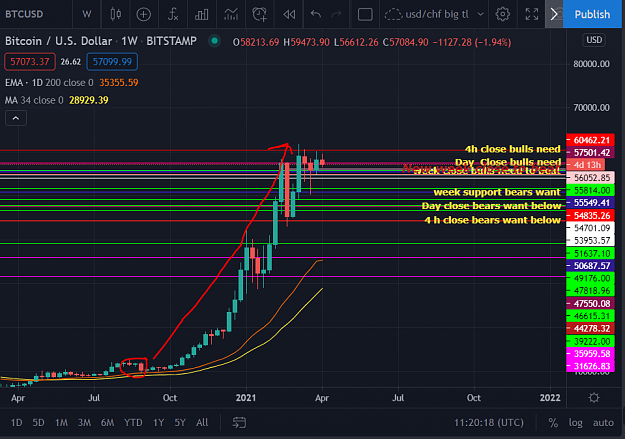Toggle percent scale mode
The width and height of the screenshot is (625, 439).
coord(553,423)
